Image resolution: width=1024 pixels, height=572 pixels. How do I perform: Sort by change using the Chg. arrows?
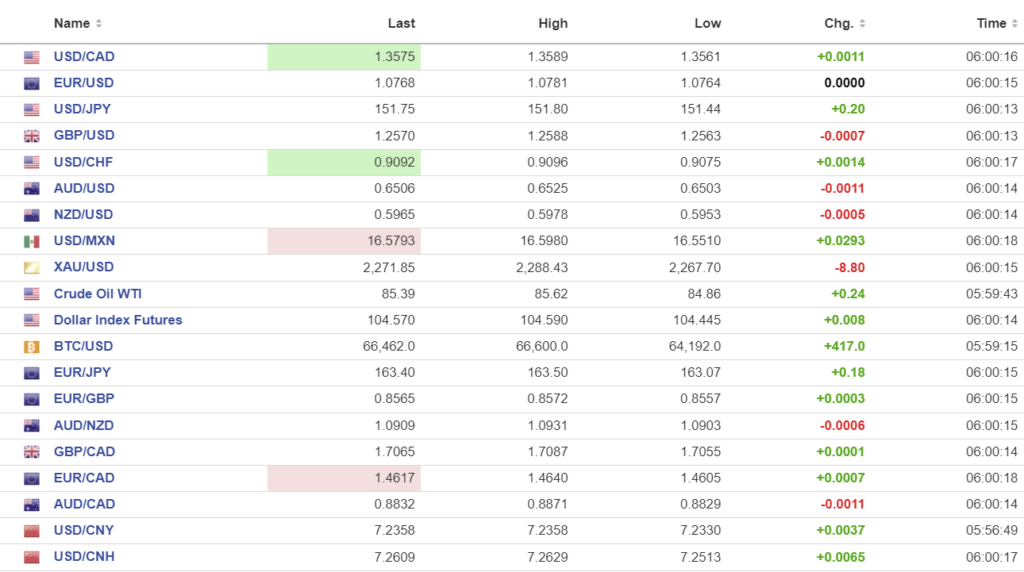pos(863,23)
